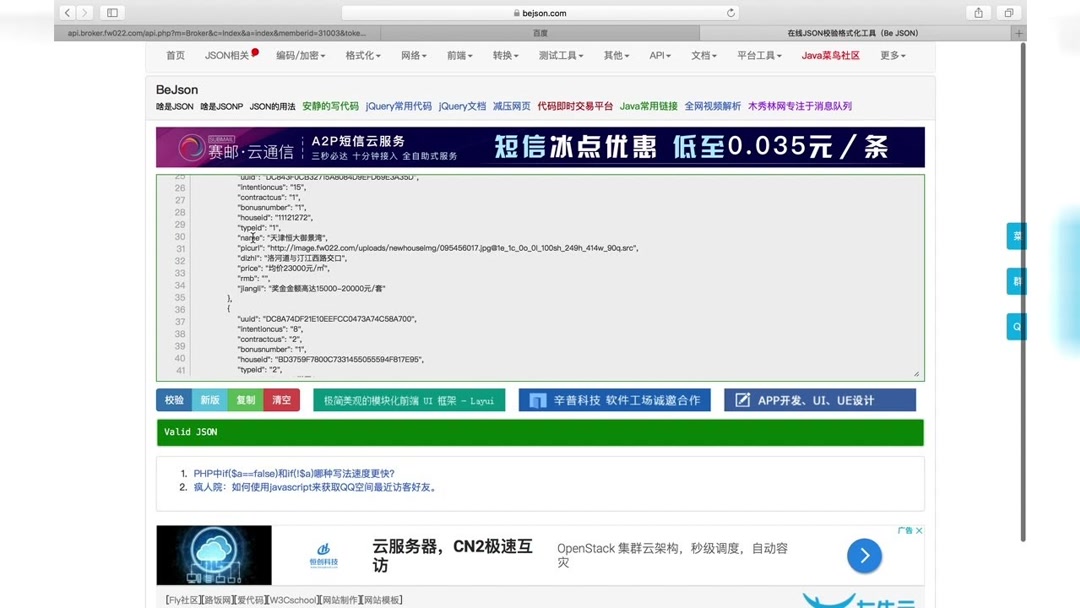Open the jQuery文档 link
1080x608 pixels.
(462, 105)
